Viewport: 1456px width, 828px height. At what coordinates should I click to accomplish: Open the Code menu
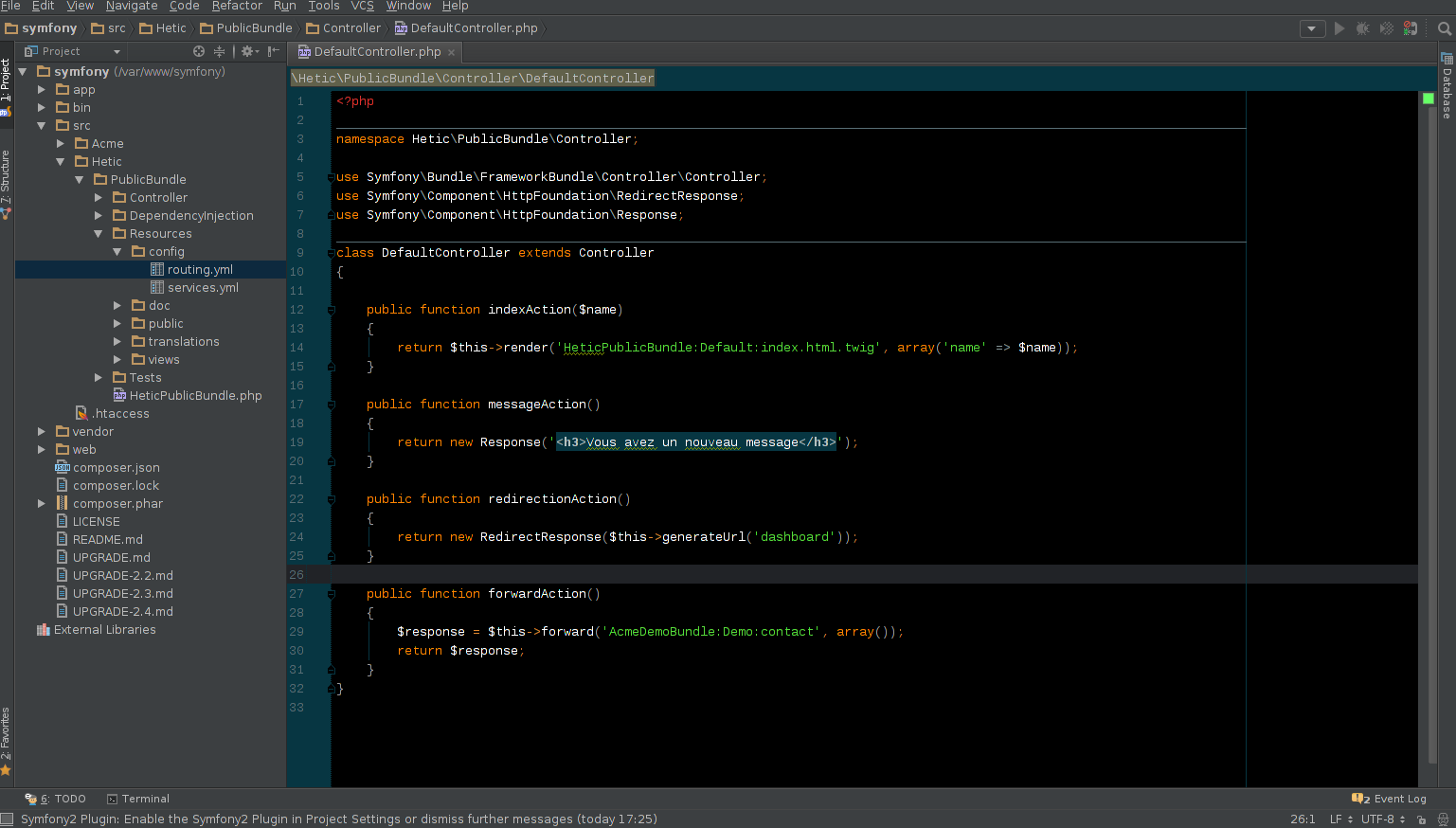point(185,6)
